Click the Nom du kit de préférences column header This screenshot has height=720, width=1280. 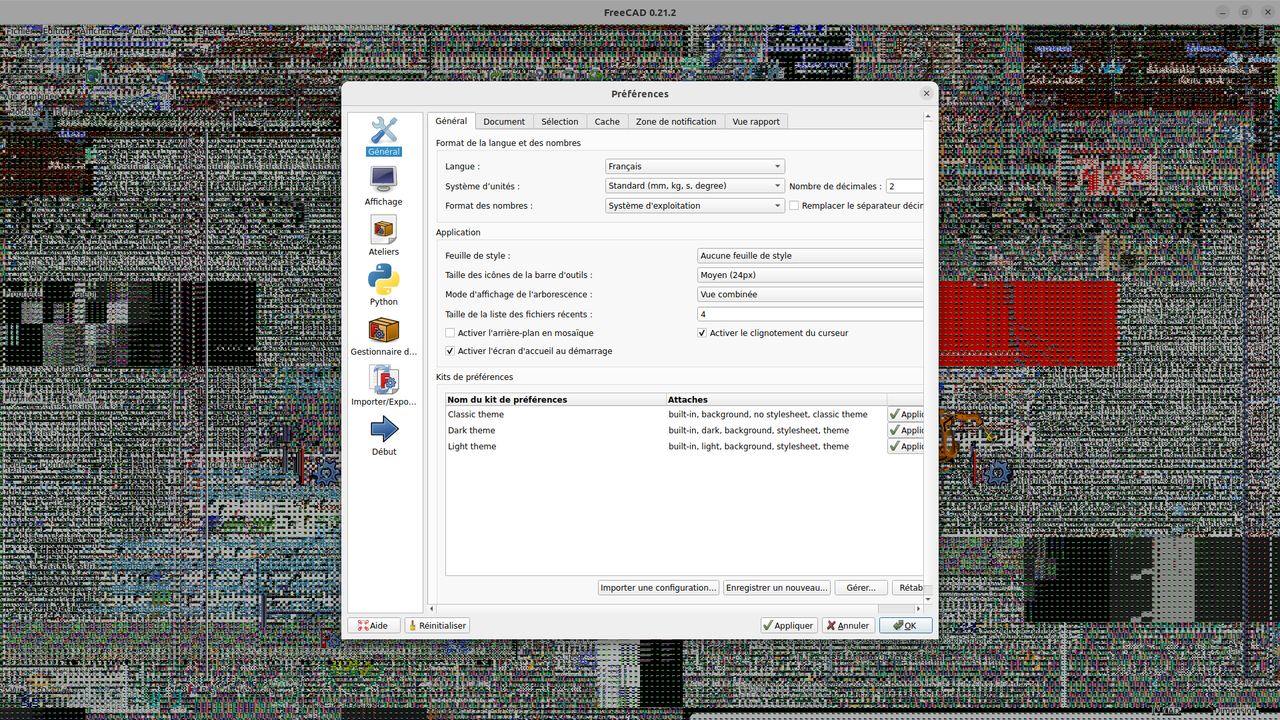click(x=556, y=399)
